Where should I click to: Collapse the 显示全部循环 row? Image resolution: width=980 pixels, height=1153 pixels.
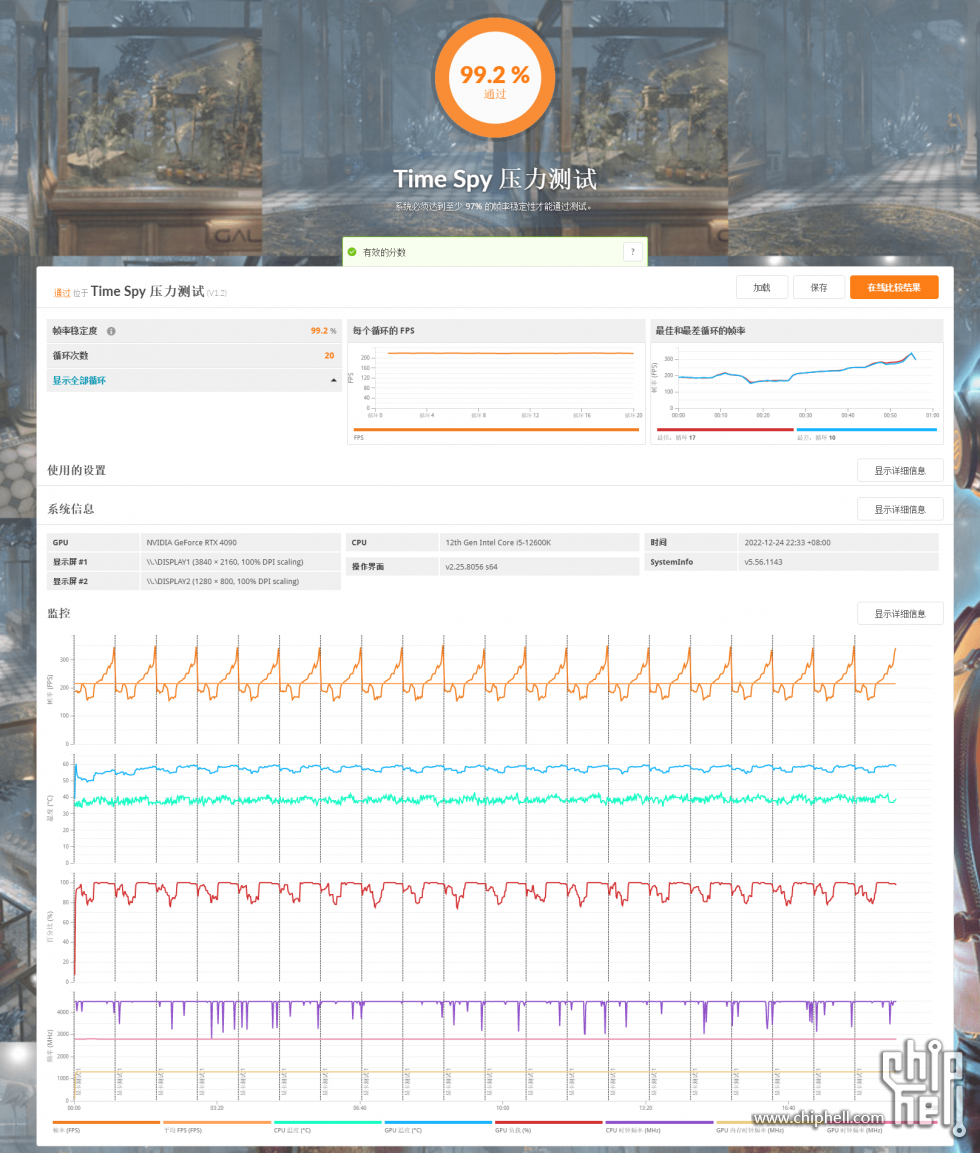coord(194,380)
